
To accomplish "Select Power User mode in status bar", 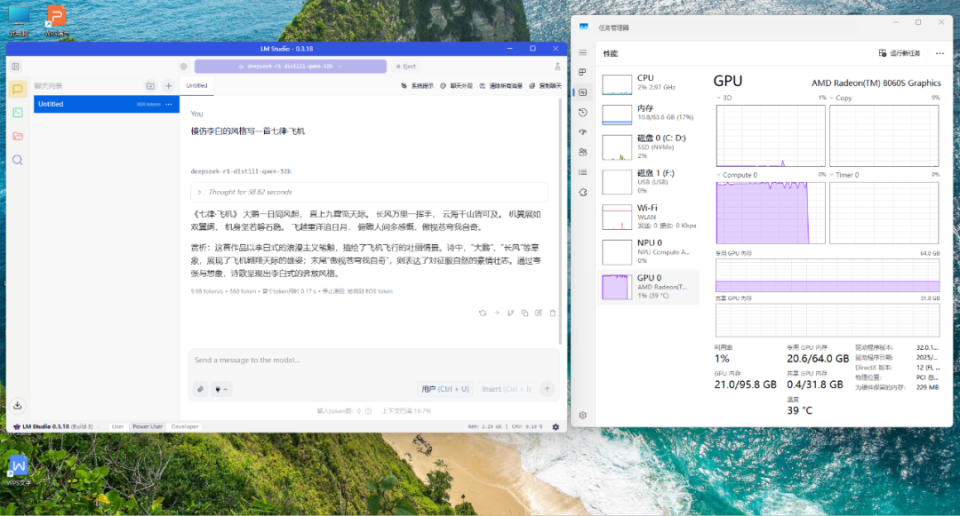I will click(148, 427).
